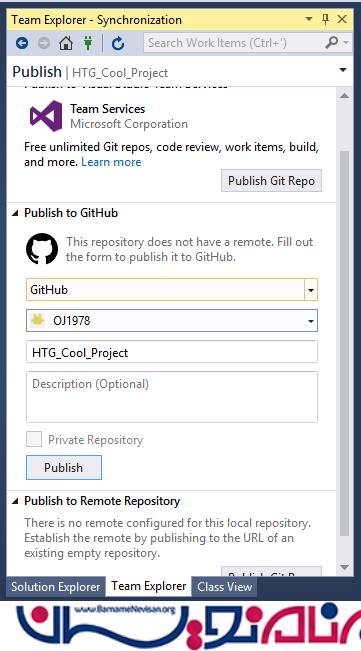
Task: Switch to the Solution Explorer tab
Action: [56, 587]
